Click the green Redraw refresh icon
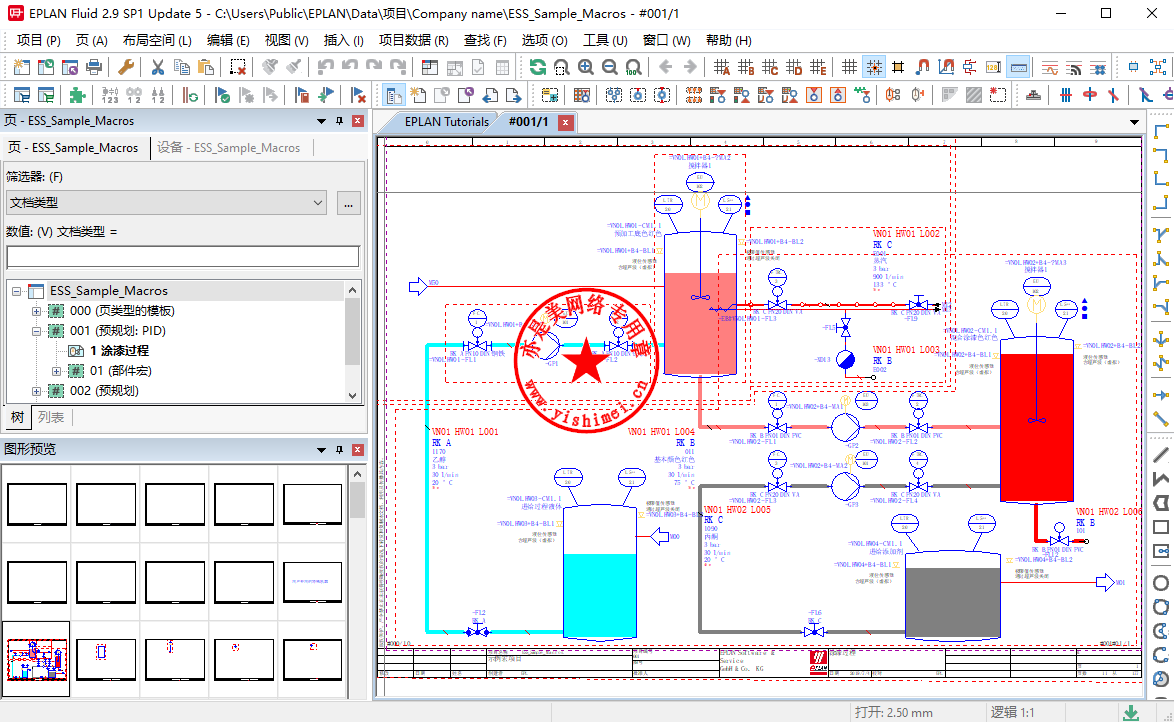Image resolution: width=1174 pixels, height=722 pixels. (x=538, y=67)
